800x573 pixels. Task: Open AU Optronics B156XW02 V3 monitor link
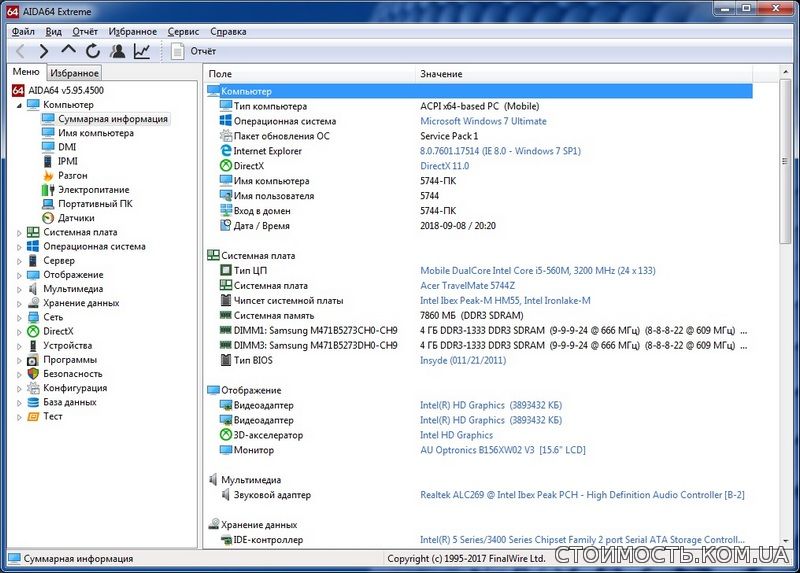[x=503, y=450]
